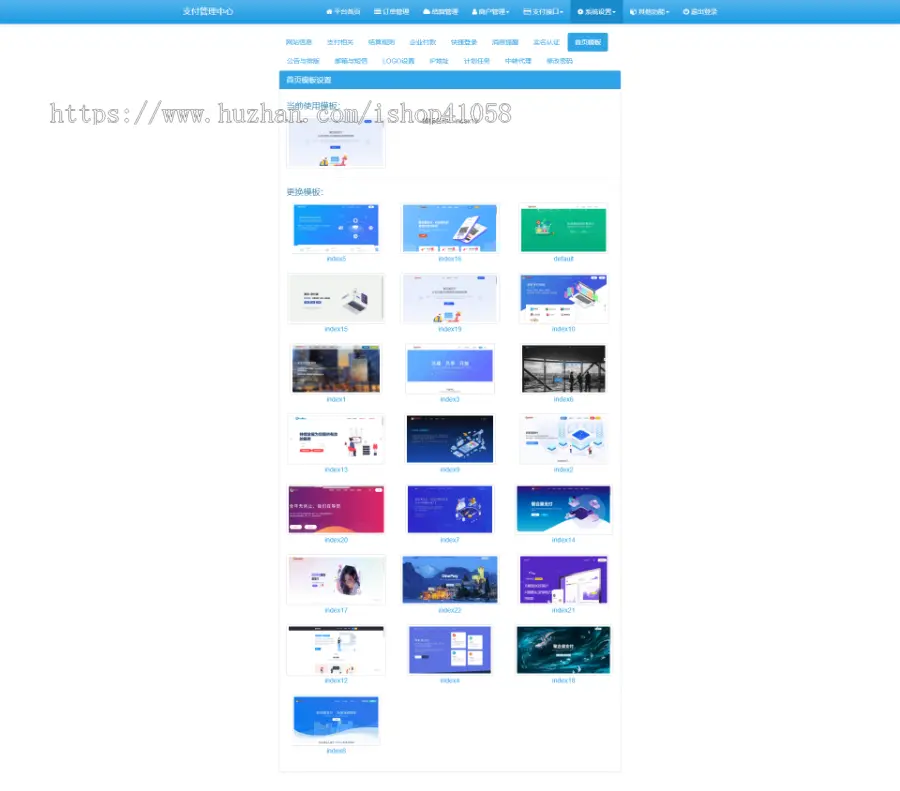Click the cloud icon beside 结算管理
The image size is (900, 791).
[x=427, y=12]
